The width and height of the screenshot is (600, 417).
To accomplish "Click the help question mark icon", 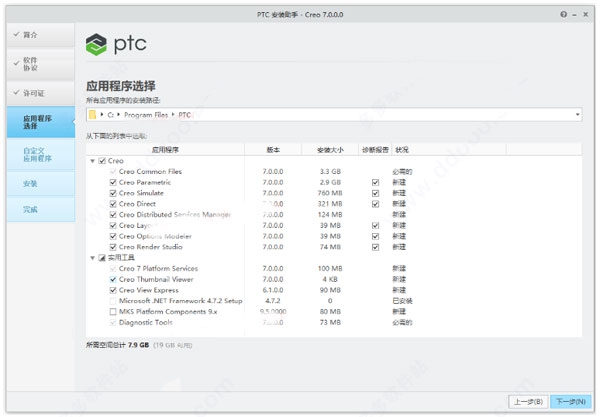I will (x=563, y=15).
